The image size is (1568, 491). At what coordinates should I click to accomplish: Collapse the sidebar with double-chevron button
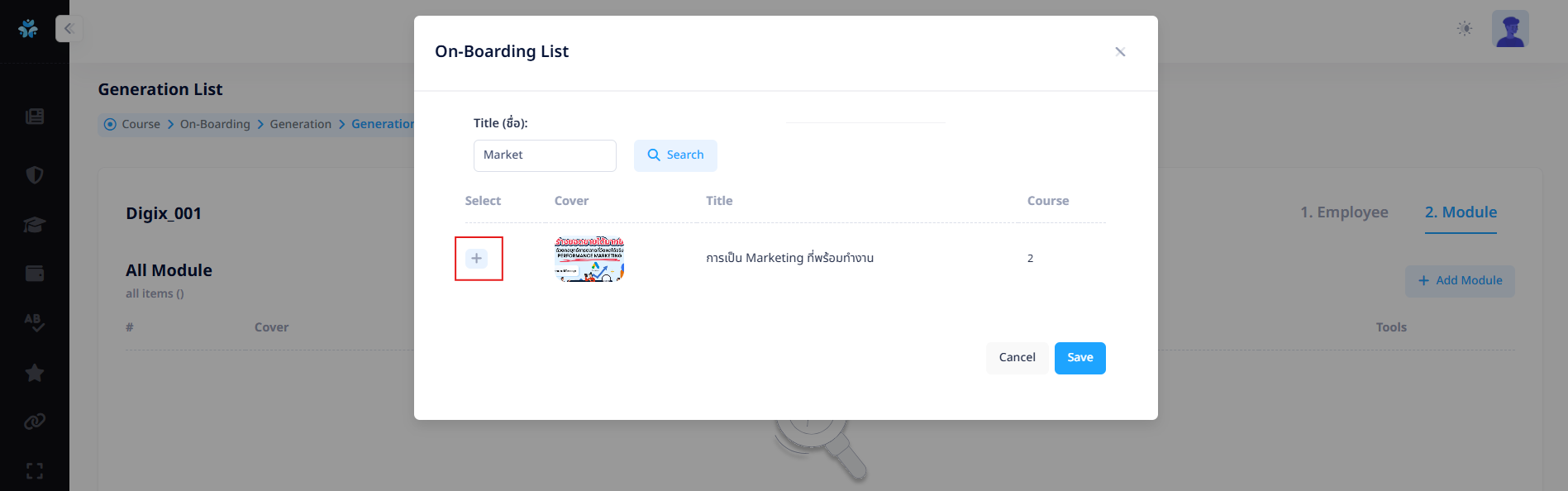click(x=69, y=29)
